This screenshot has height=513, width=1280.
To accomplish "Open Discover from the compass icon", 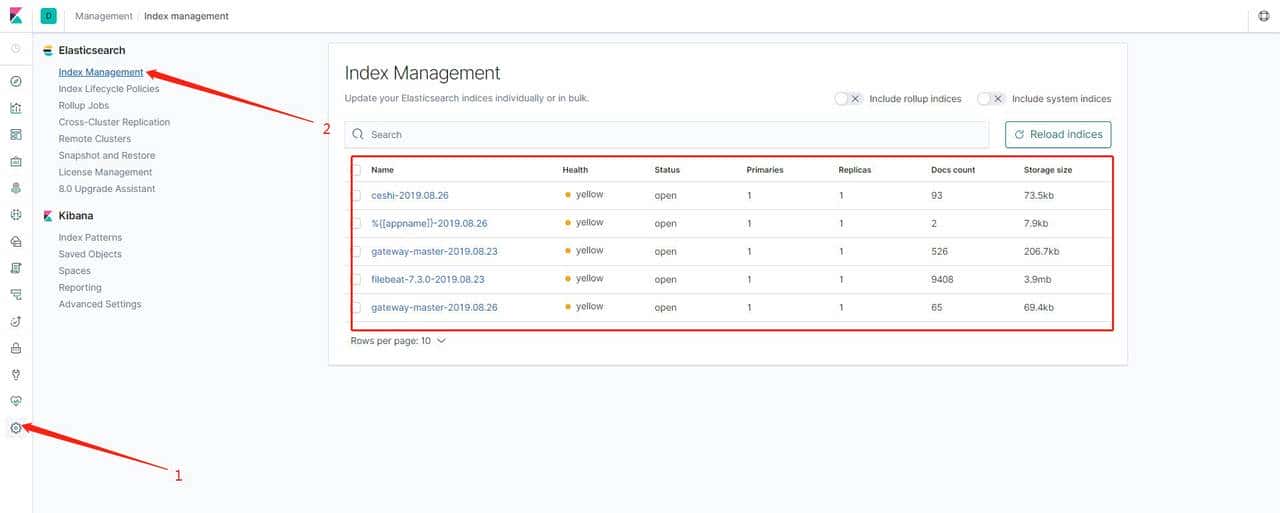I will 15,81.
